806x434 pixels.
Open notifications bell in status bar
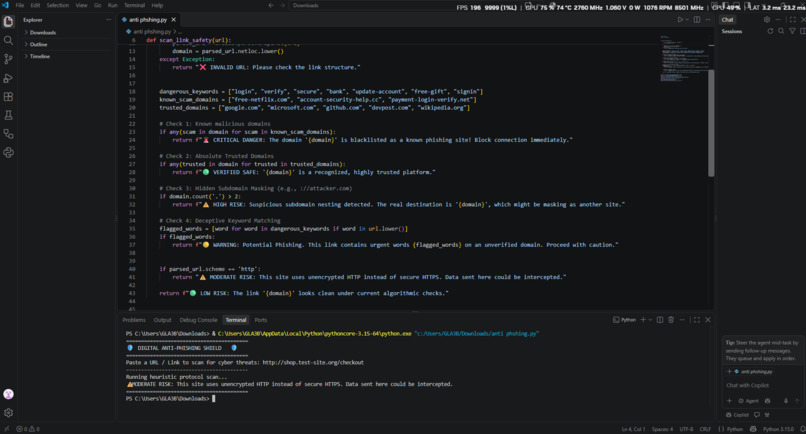coord(802,429)
